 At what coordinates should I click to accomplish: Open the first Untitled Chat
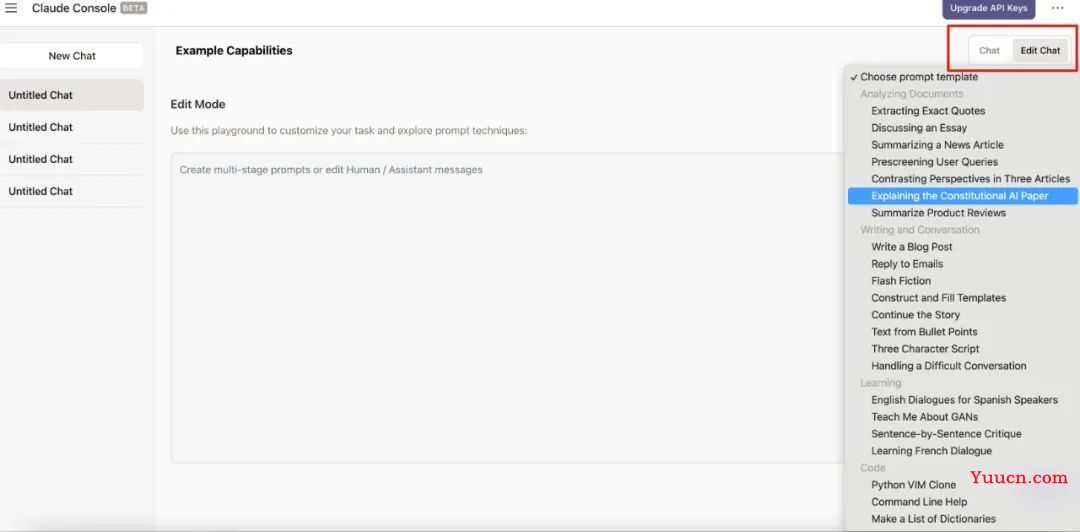pyautogui.click(x=72, y=95)
